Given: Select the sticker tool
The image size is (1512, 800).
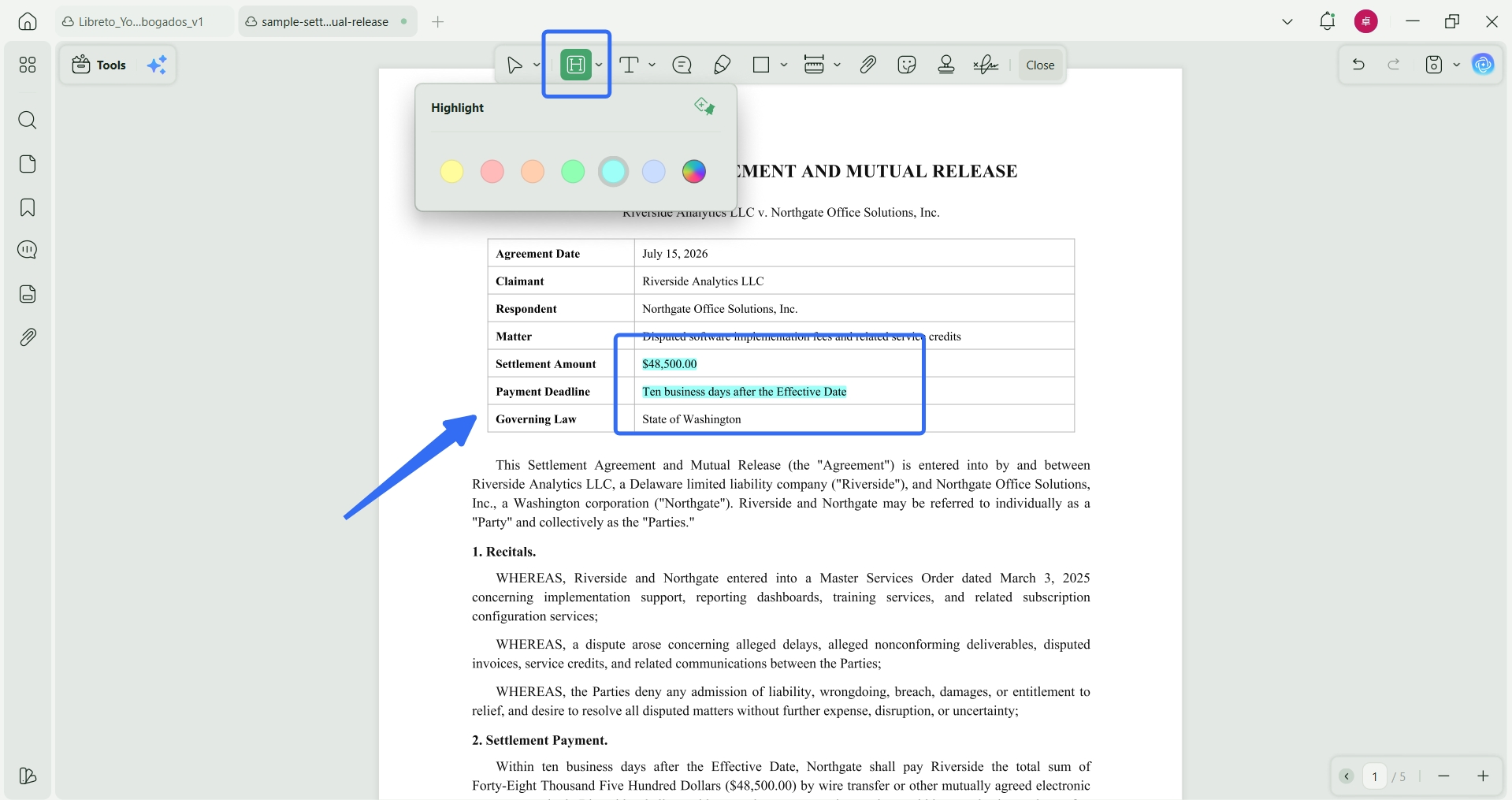Looking at the screenshot, I should (907, 65).
